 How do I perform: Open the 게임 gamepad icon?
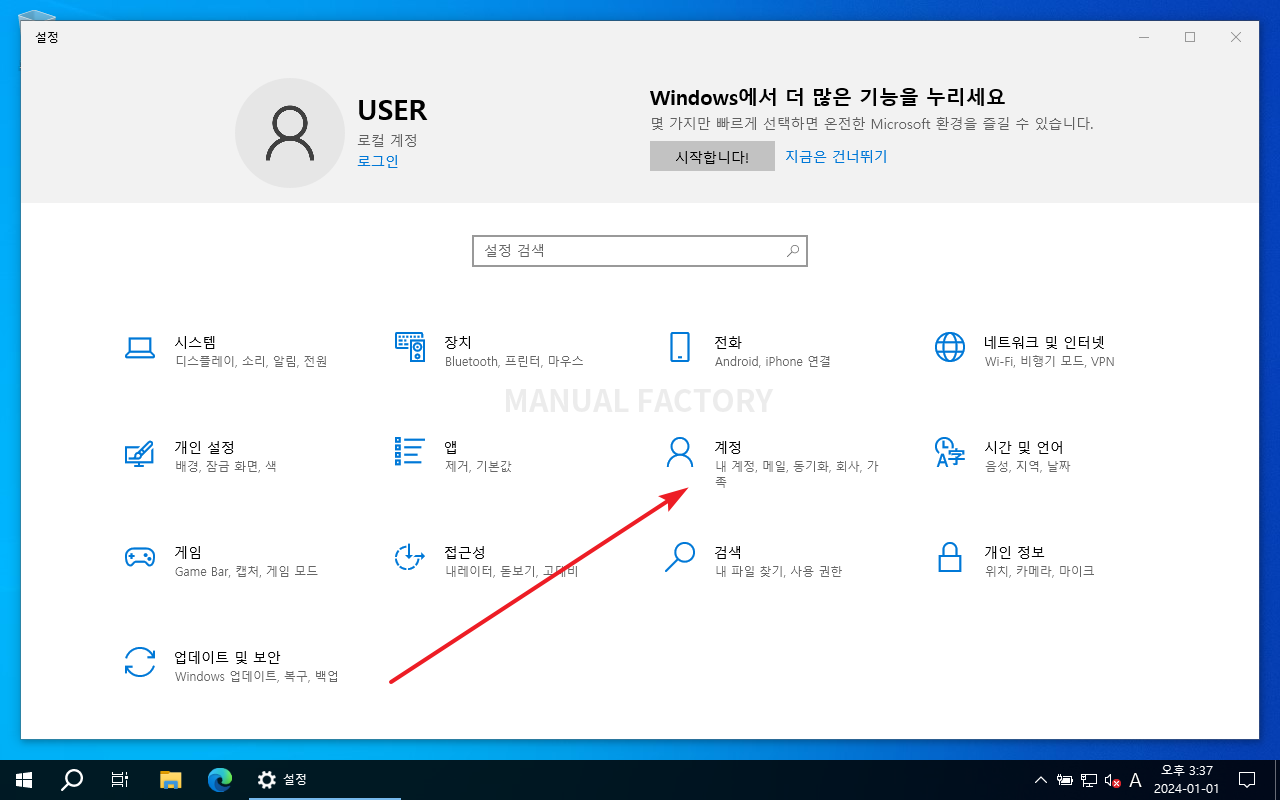140,557
